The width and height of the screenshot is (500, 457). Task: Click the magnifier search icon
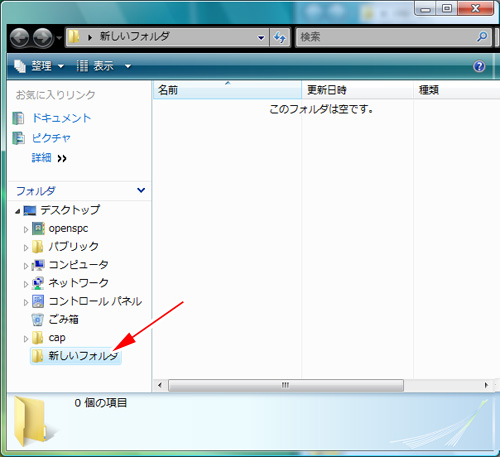(482, 37)
